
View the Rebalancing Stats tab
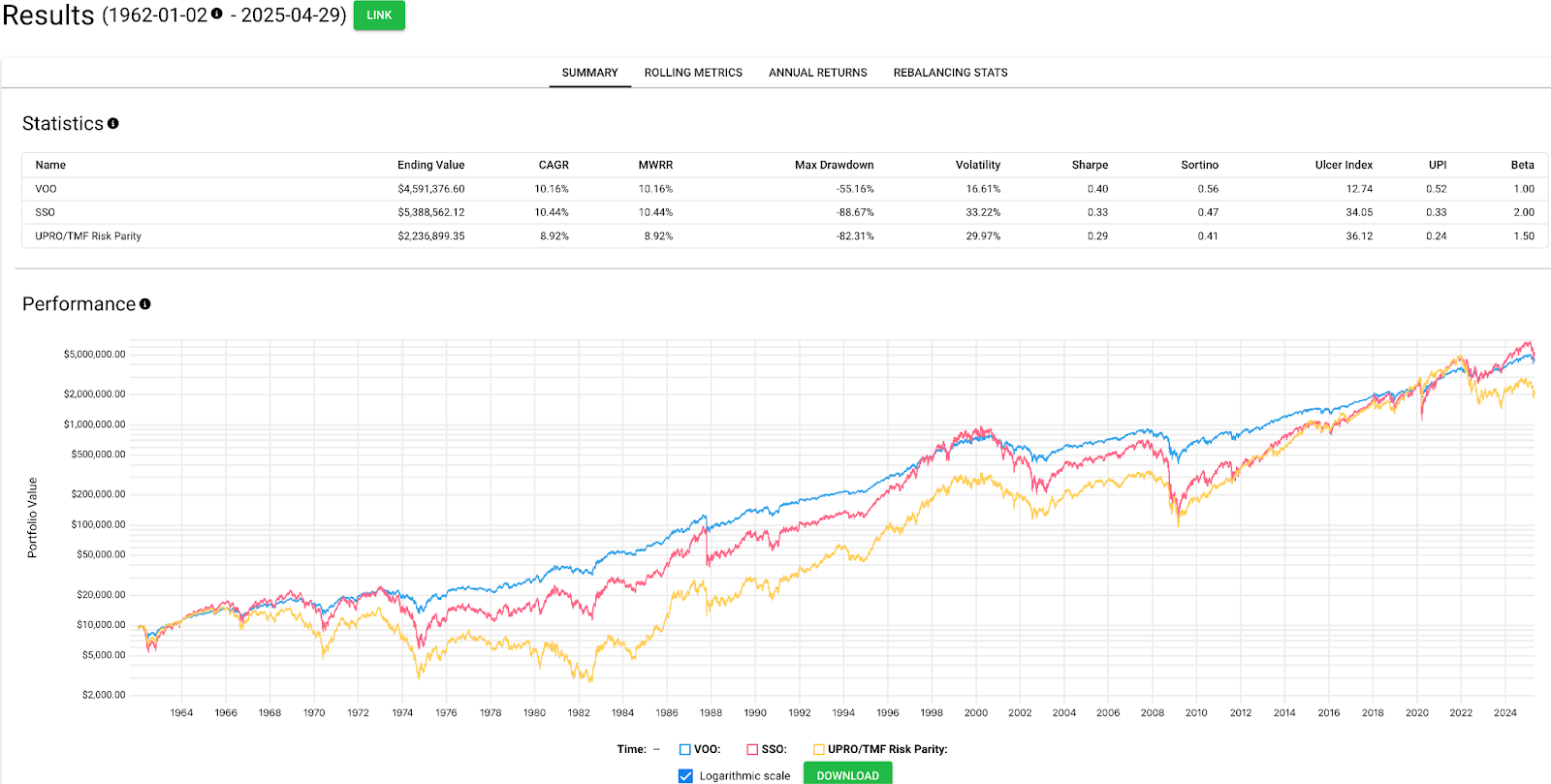[950, 73]
